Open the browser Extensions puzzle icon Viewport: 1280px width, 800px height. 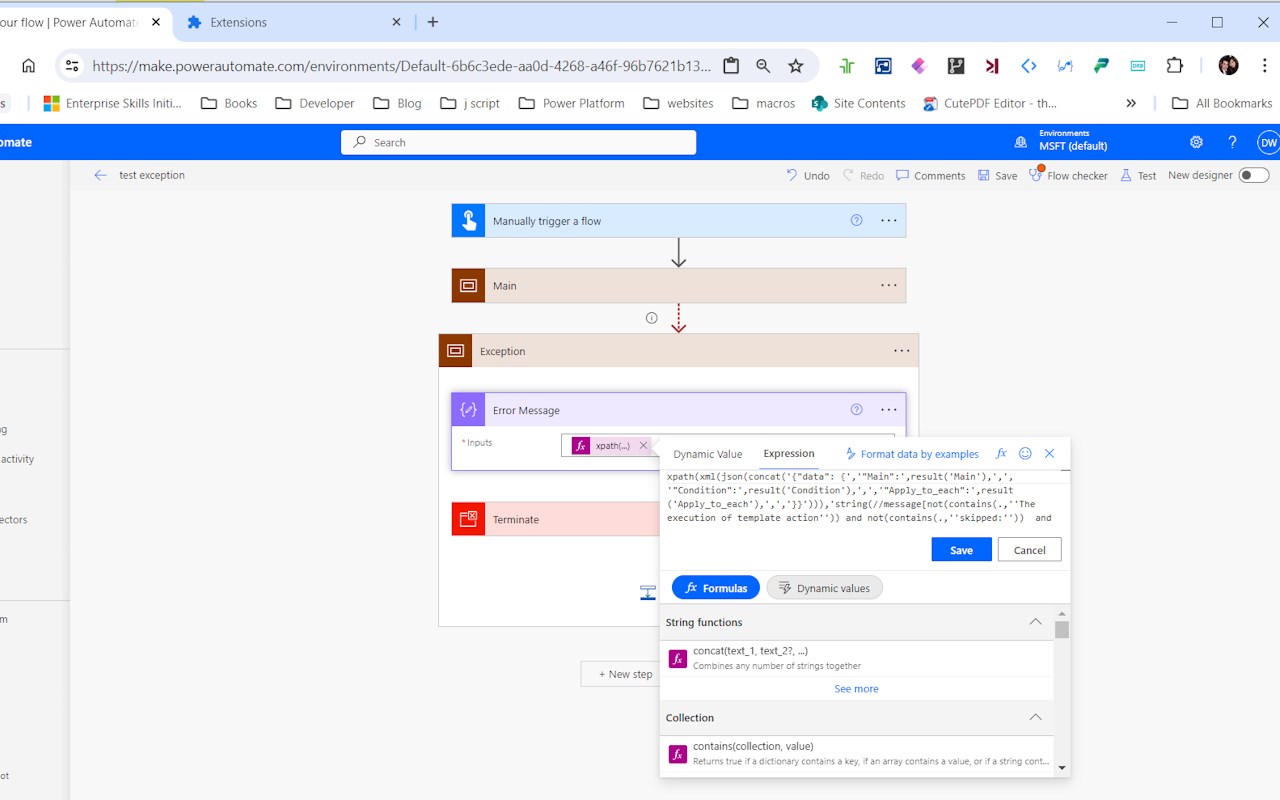(1175, 66)
